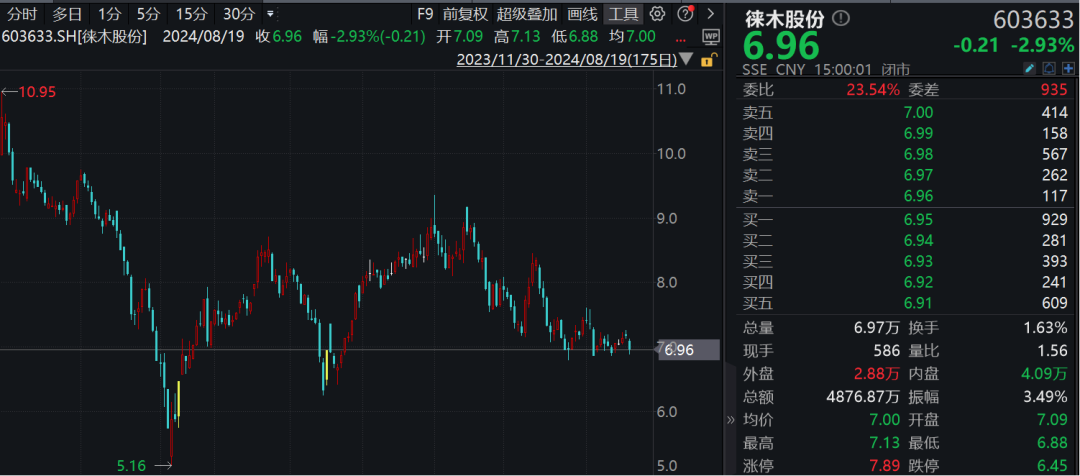Click the pencil note icon
The height and width of the screenshot is (476, 1080).
1030,68
